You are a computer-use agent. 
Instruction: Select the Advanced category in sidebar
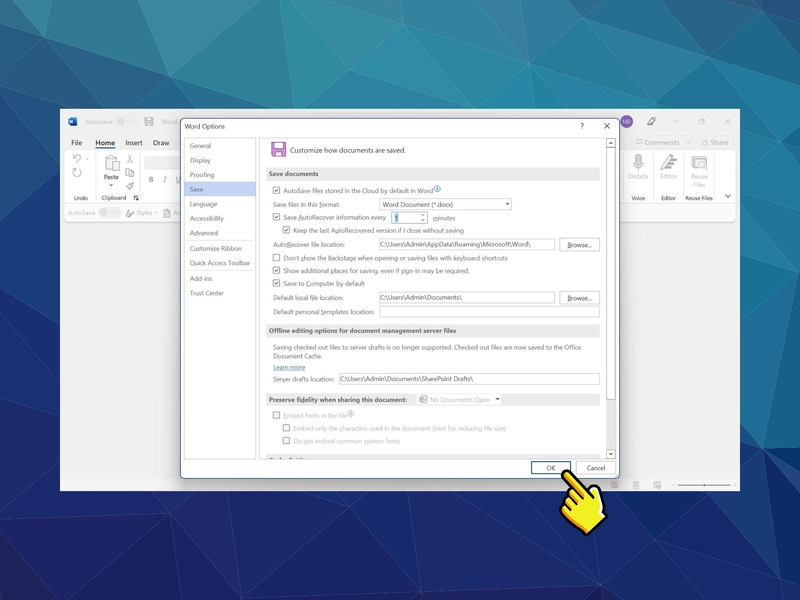204,233
